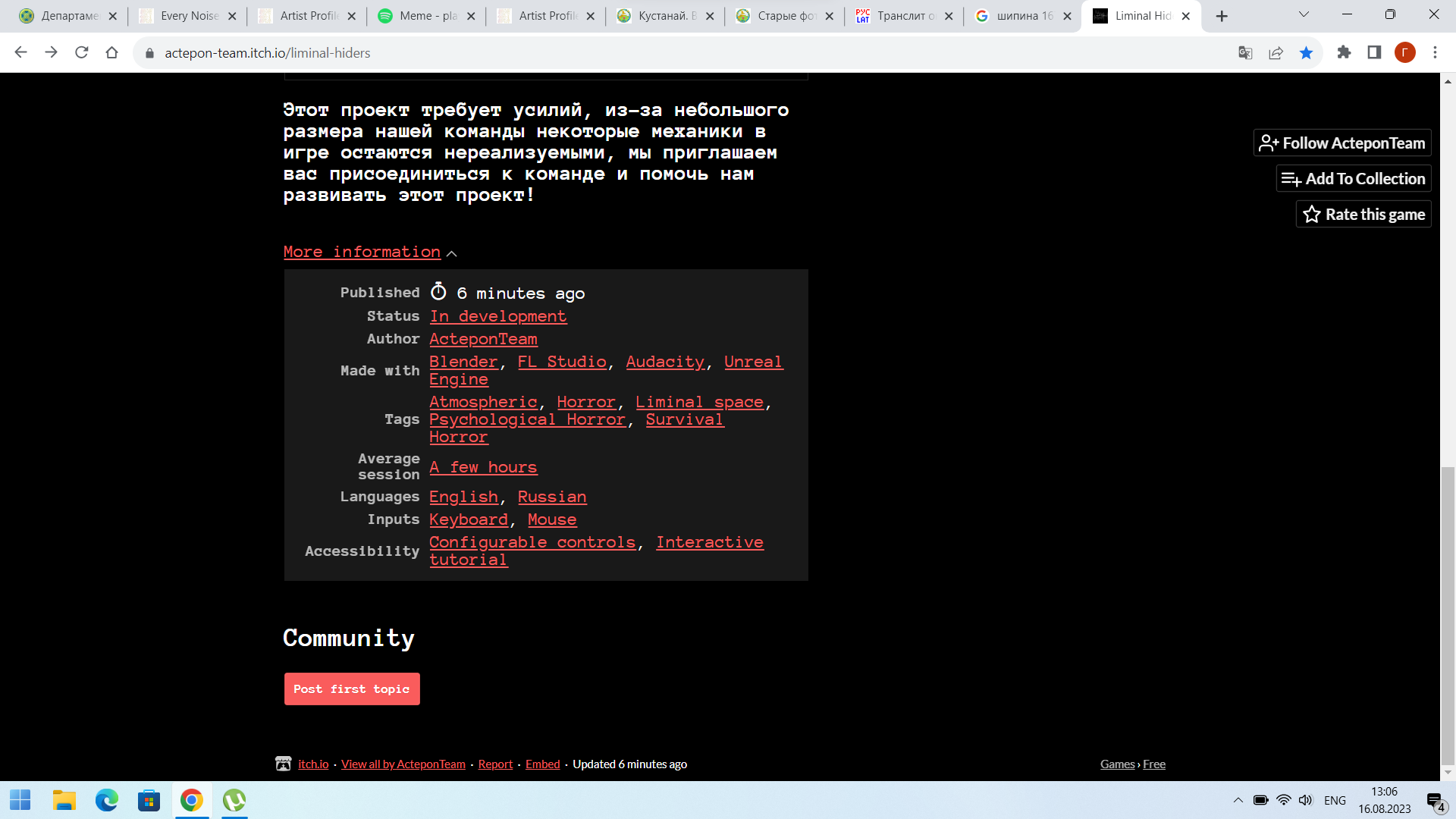This screenshot has height=819, width=1456.
Task: Collapse the More information section
Action: click(x=452, y=253)
